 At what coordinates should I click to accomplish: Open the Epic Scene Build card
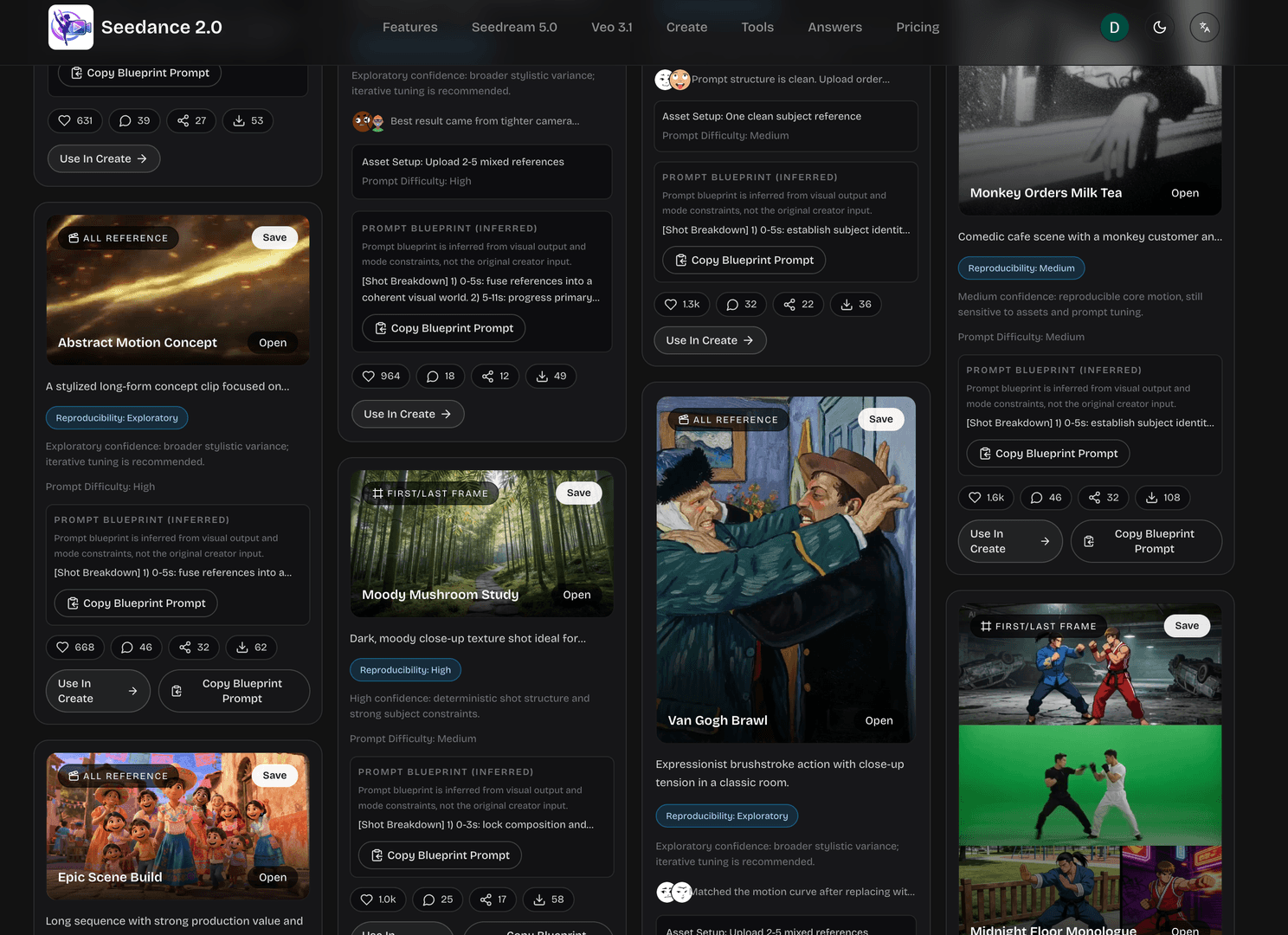[x=273, y=877]
